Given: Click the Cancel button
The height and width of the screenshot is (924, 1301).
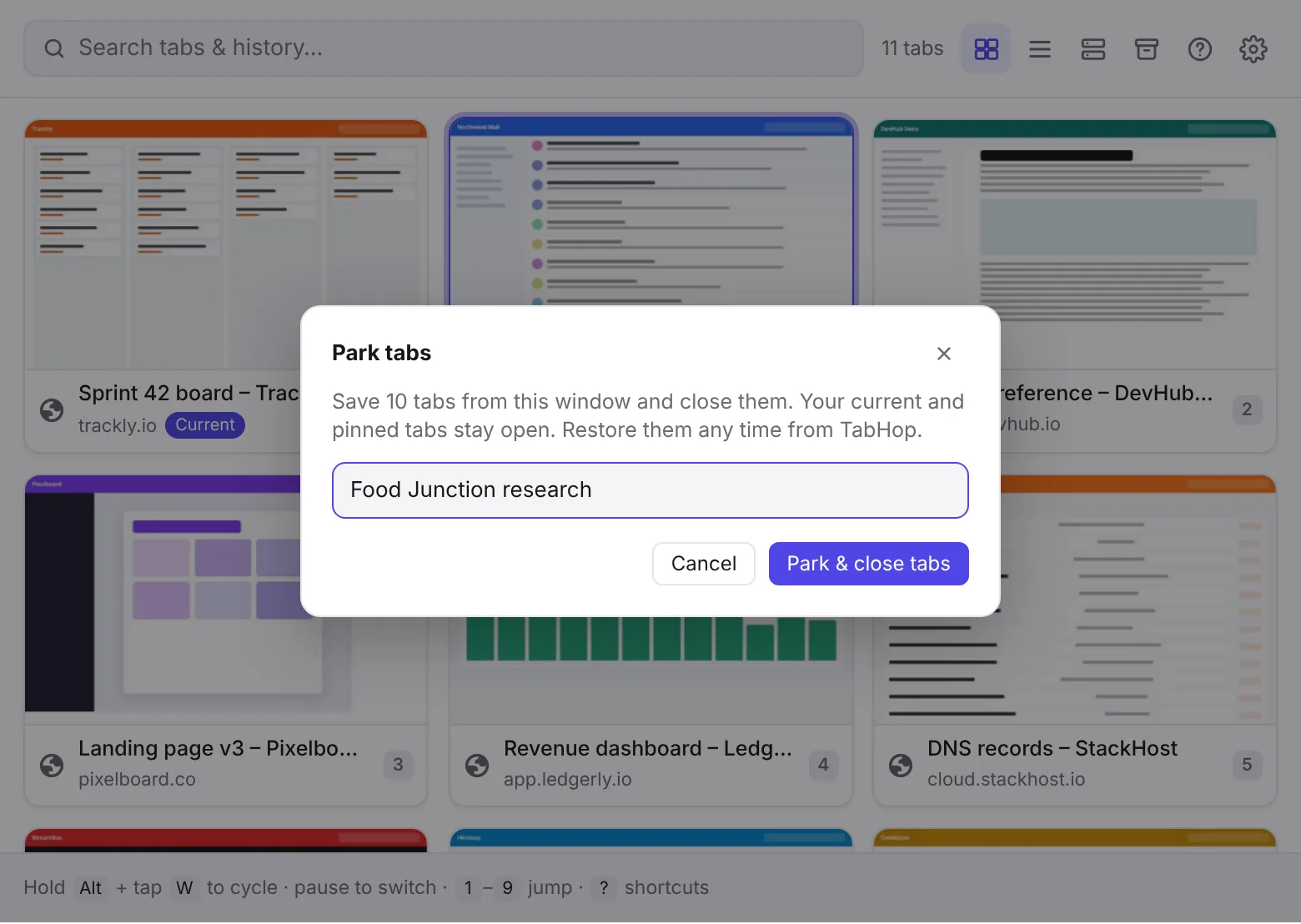Looking at the screenshot, I should (703, 564).
